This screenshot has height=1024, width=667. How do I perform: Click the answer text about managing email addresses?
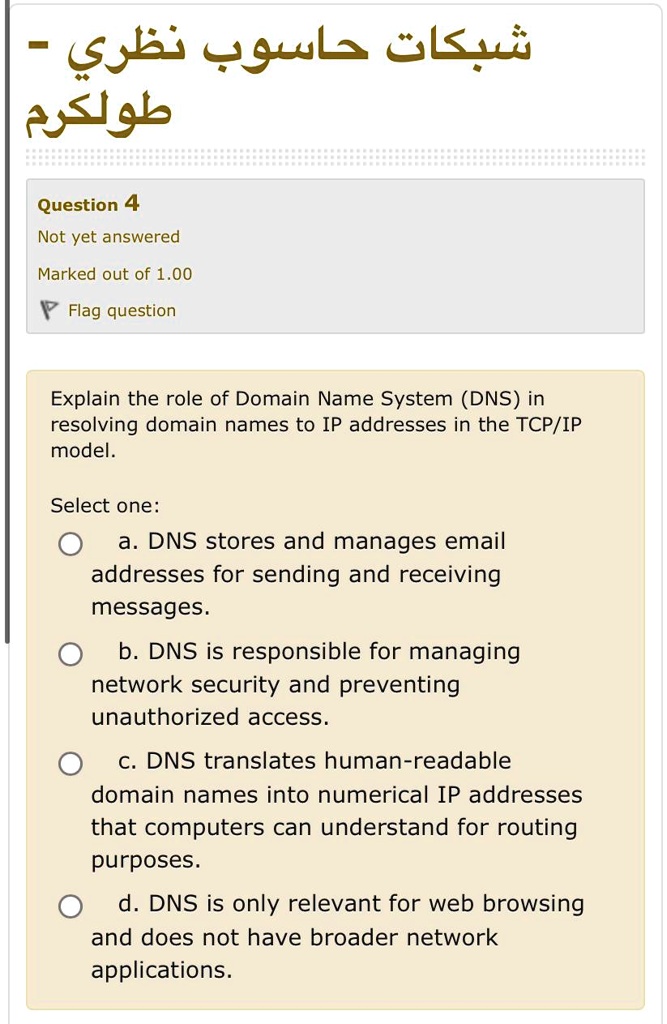point(299,574)
